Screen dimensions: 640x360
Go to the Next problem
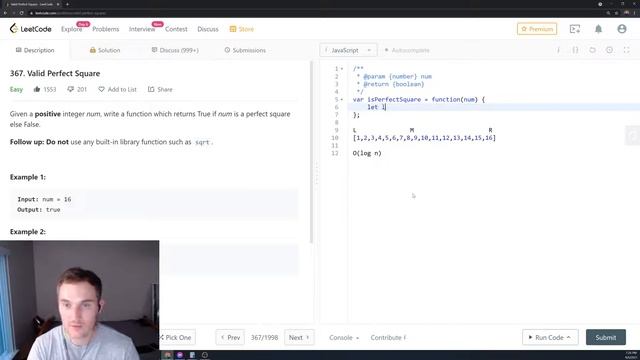[x=299, y=338]
